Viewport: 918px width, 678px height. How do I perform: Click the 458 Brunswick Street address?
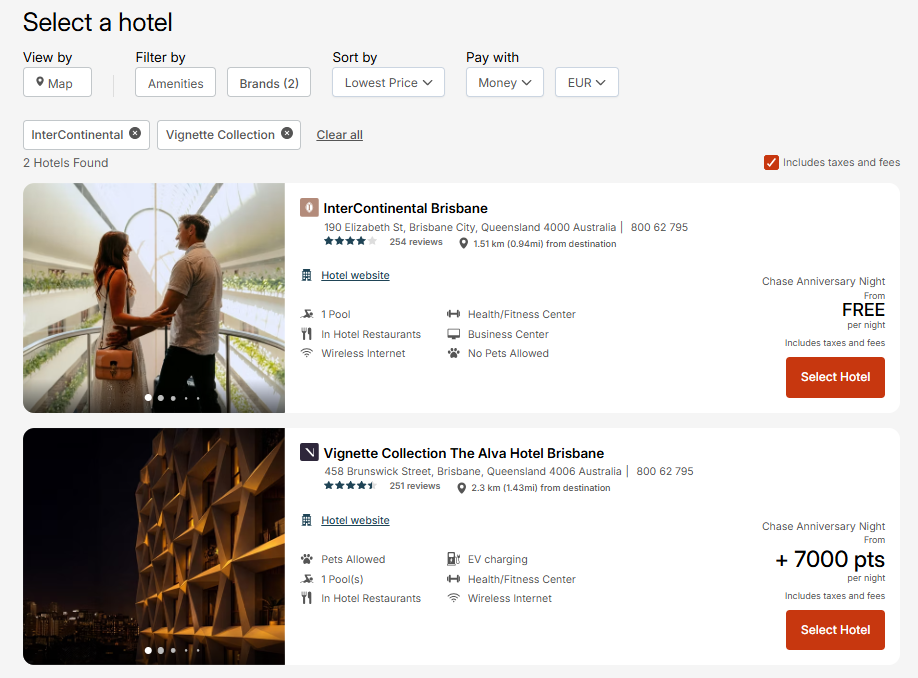[x=473, y=471]
